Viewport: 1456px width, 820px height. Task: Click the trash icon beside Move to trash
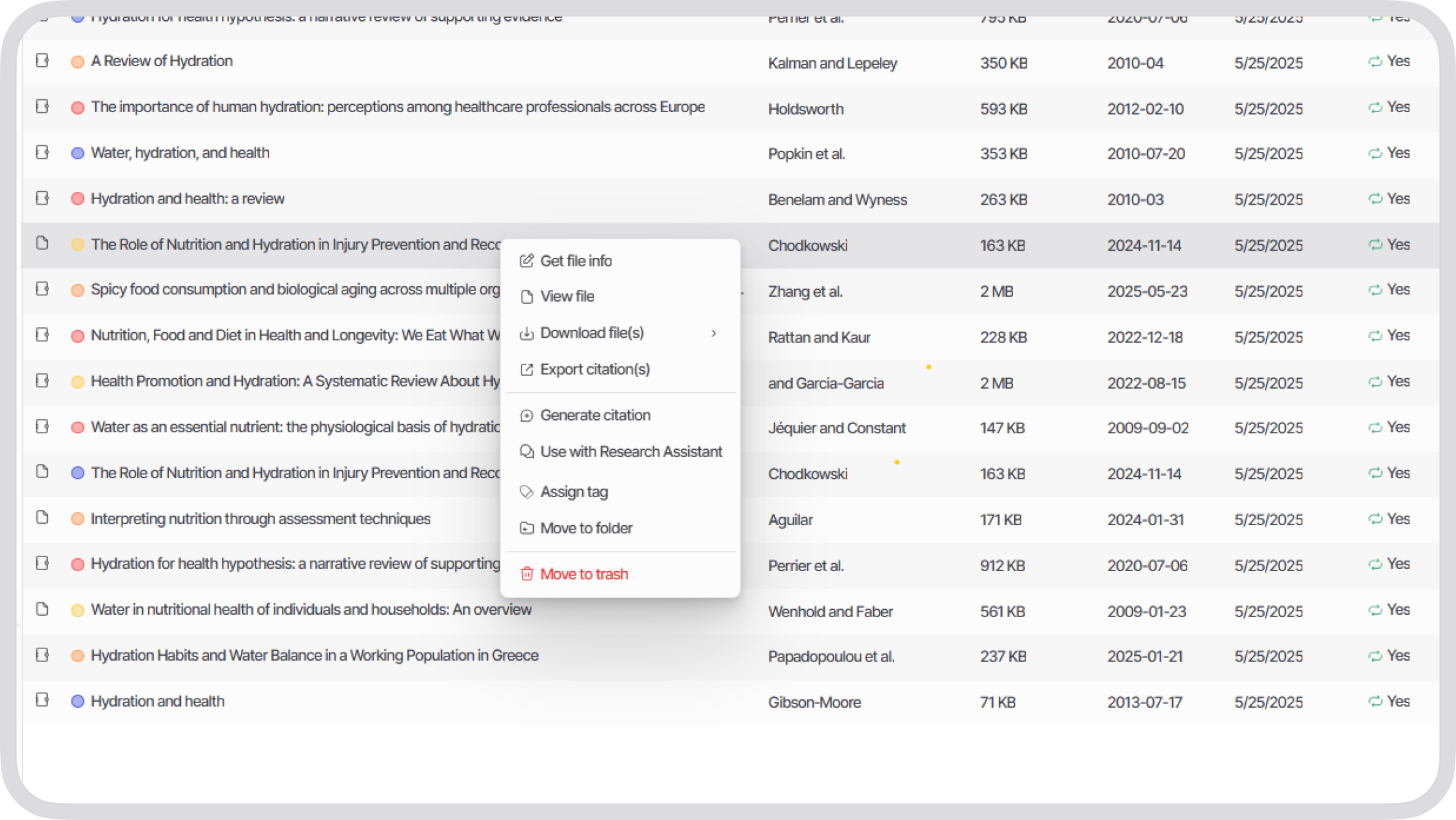pyautogui.click(x=526, y=574)
